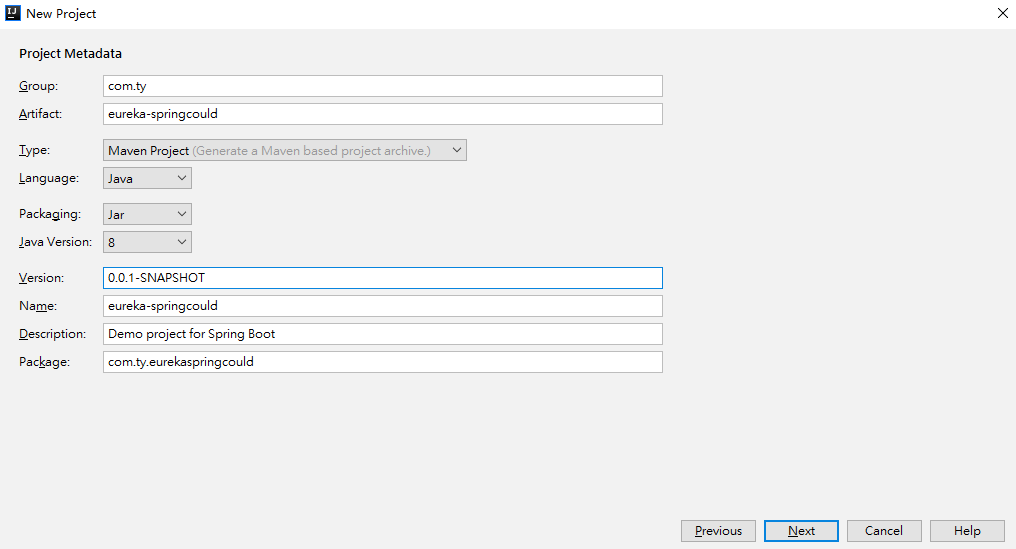The width and height of the screenshot is (1016, 549).
Task: Focus the Group field containing com.ty
Action: [x=382, y=86]
